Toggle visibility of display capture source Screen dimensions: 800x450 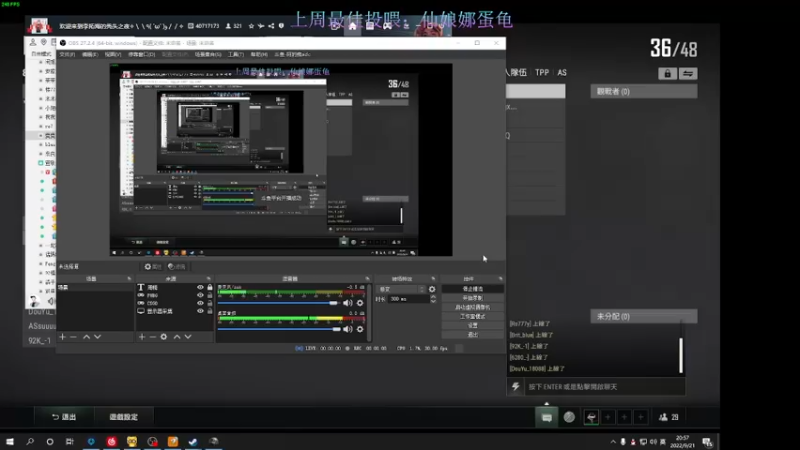point(200,311)
